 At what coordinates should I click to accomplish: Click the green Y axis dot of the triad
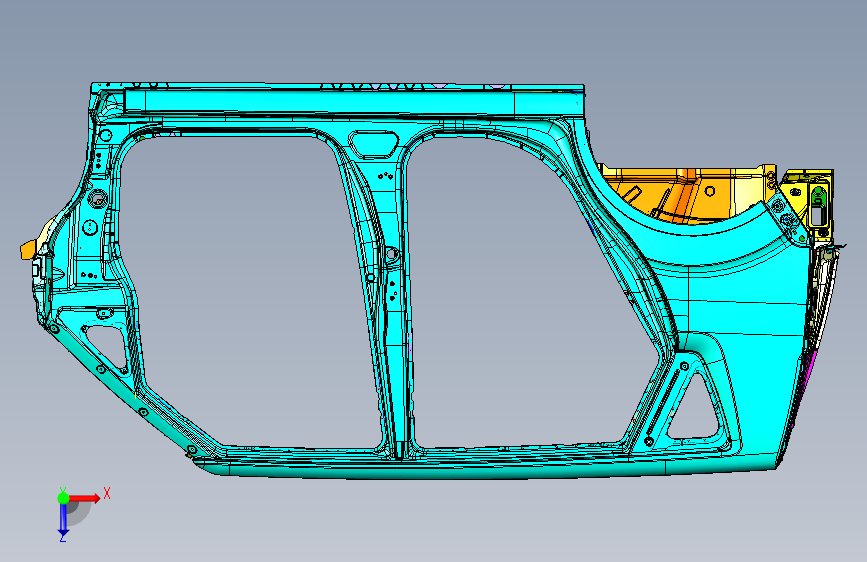[63, 498]
